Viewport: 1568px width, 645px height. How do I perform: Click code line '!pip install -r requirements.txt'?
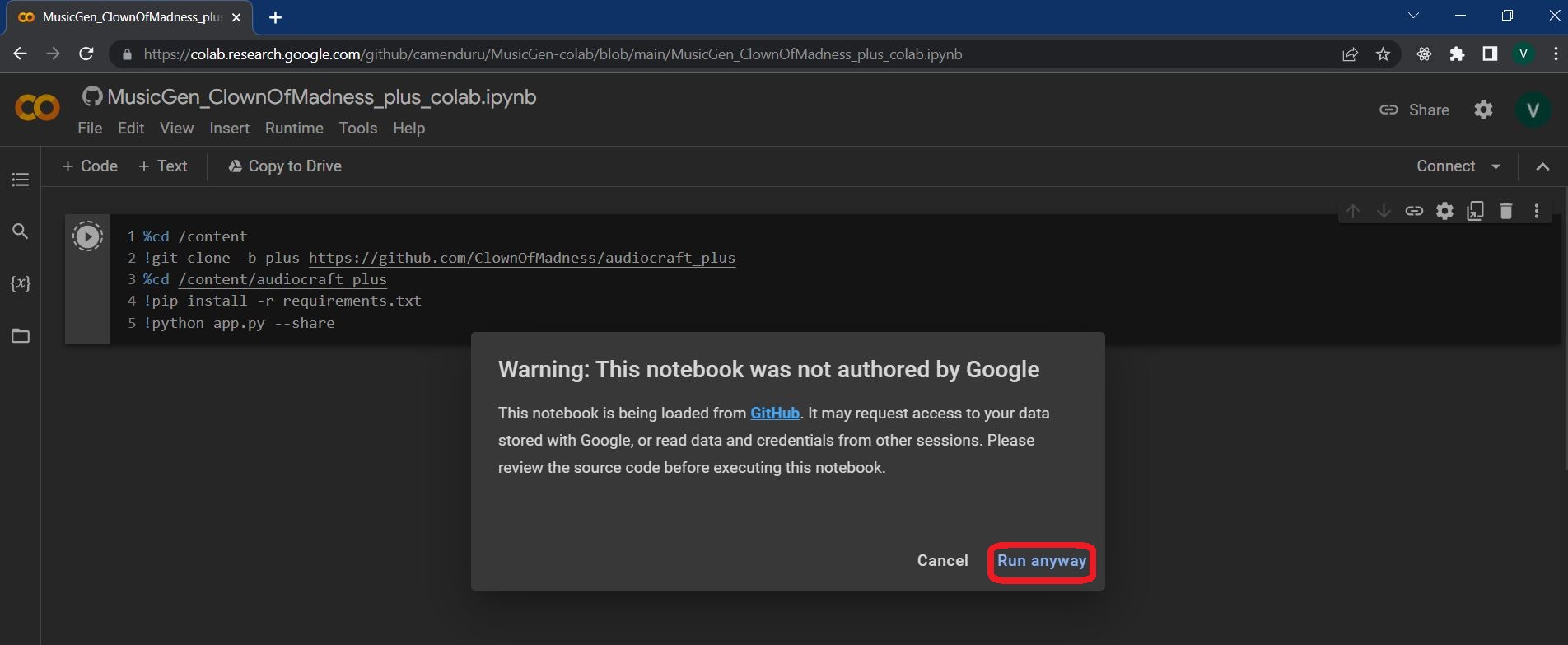282,301
